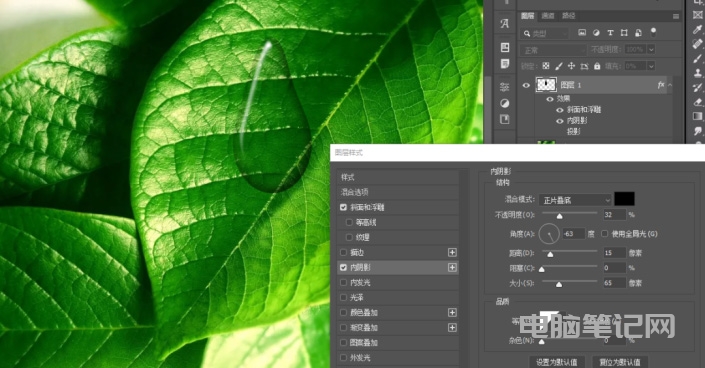The height and width of the screenshot is (368, 705).
Task: Hide 图层 1 layer visibility eye
Action: point(526,85)
